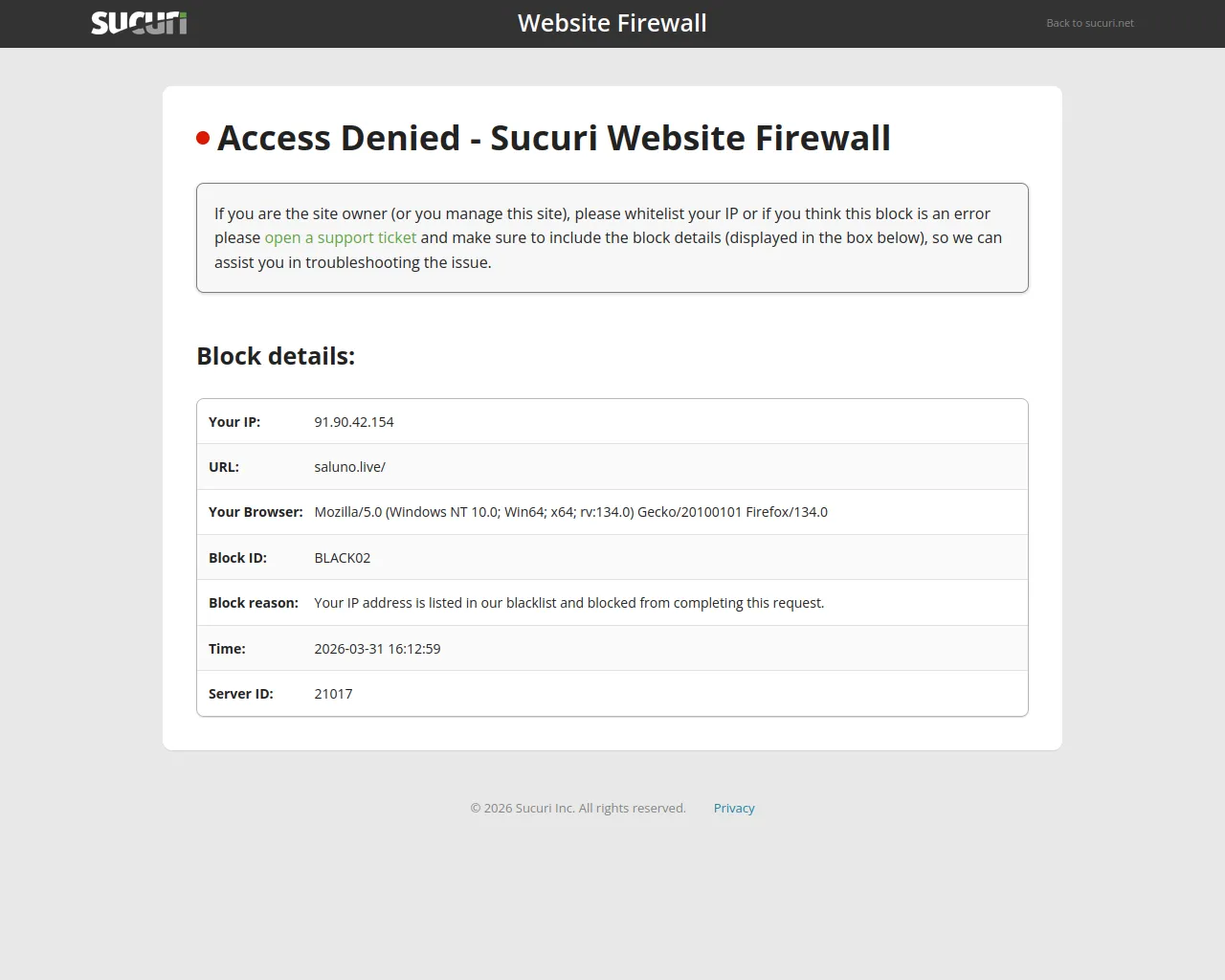Viewport: 1225px width, 980px height.
Task: Click the Block details heading
Action: point(276,356)
